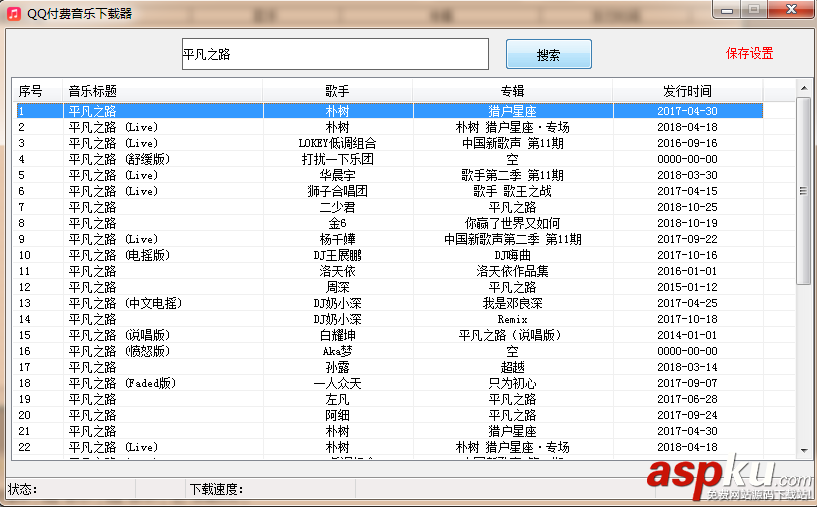Select singer 阿细 in row 20

click(x=338, y=415)
